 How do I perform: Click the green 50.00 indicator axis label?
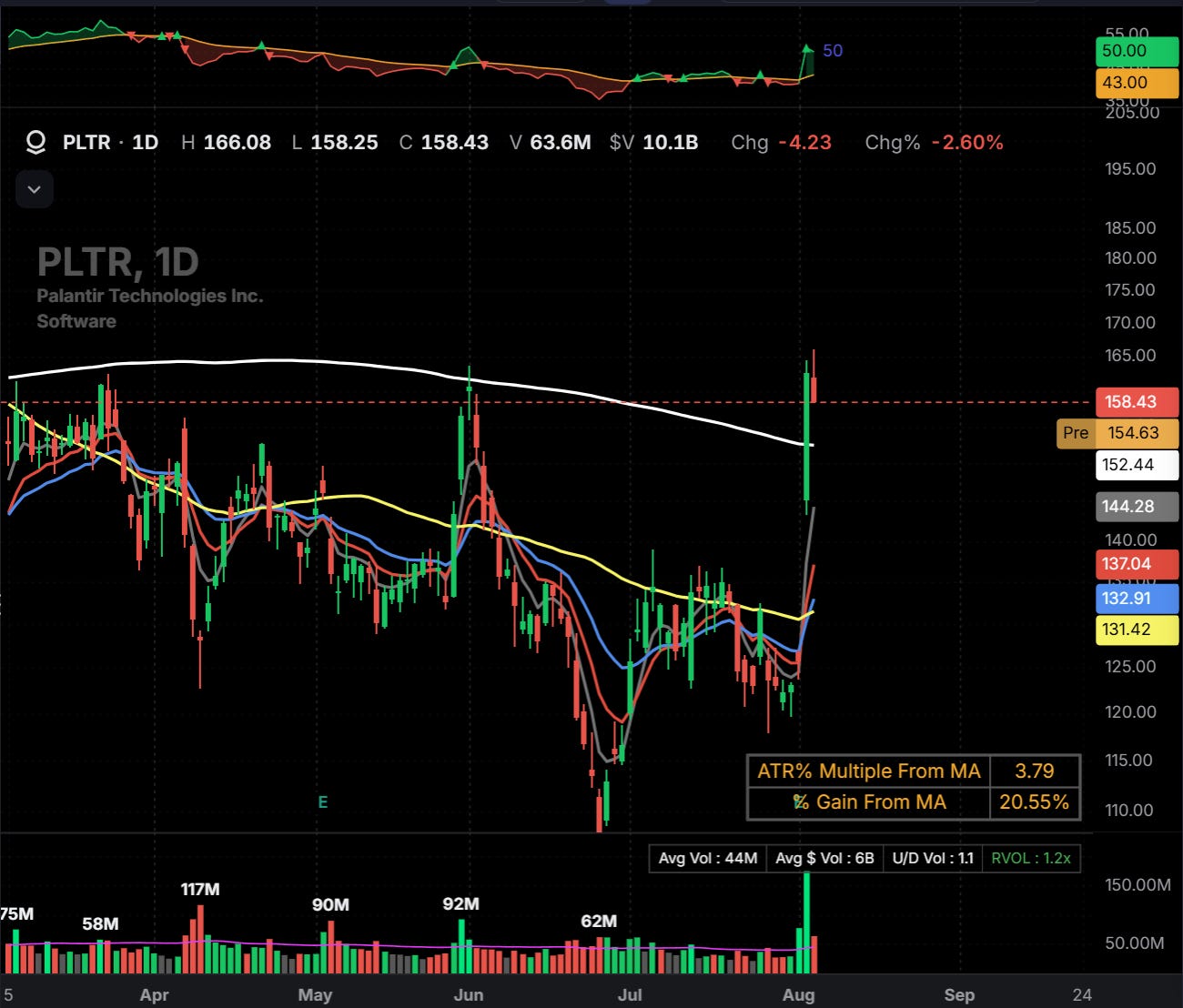pos(1137,51)
